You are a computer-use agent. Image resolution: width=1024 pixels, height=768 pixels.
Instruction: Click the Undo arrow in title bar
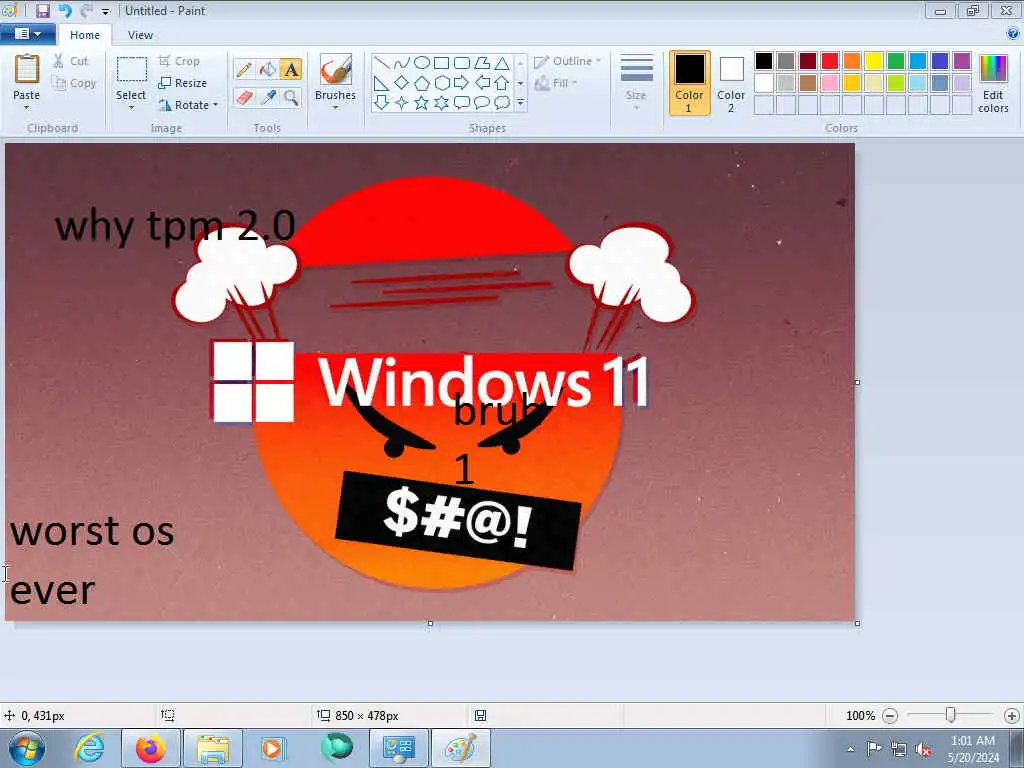point(65,11)
